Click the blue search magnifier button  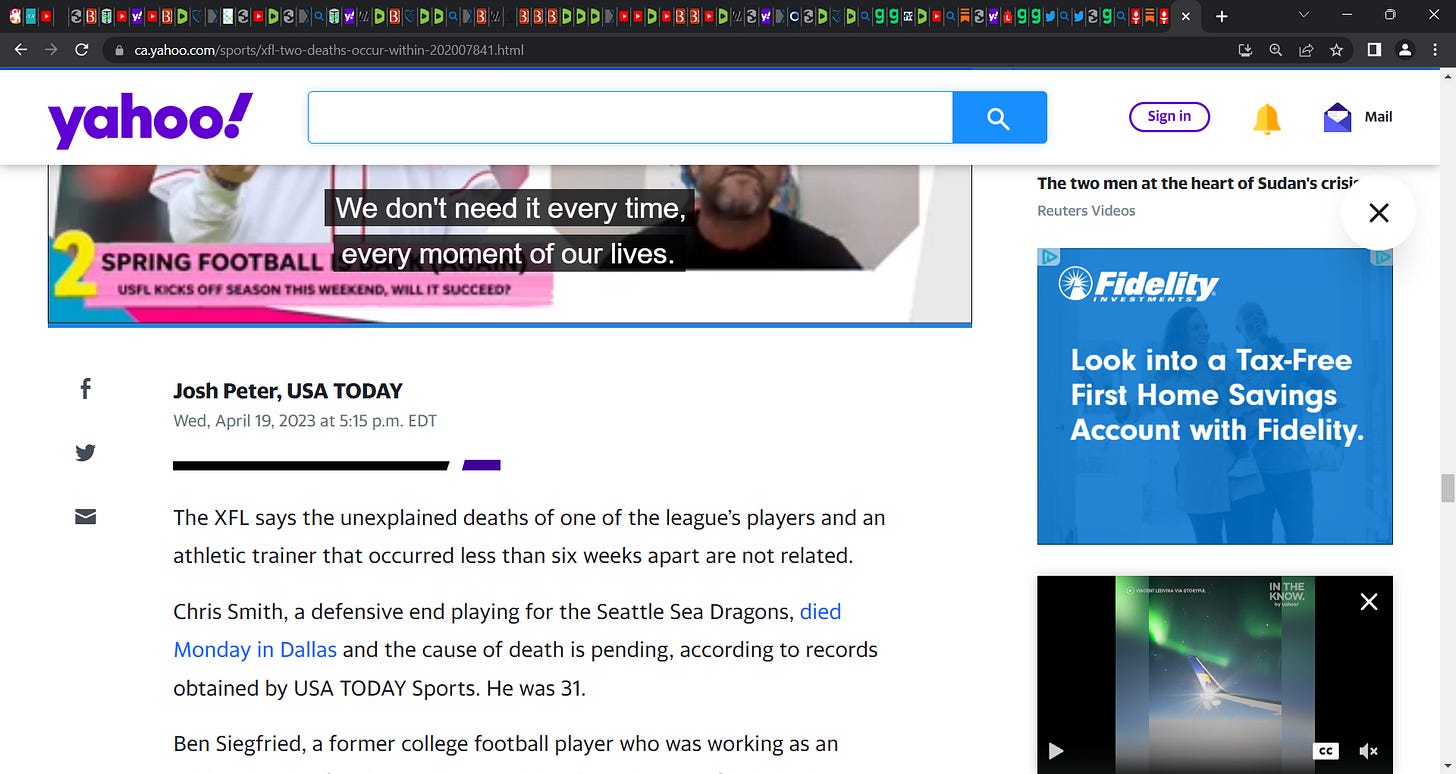point(999,117)
